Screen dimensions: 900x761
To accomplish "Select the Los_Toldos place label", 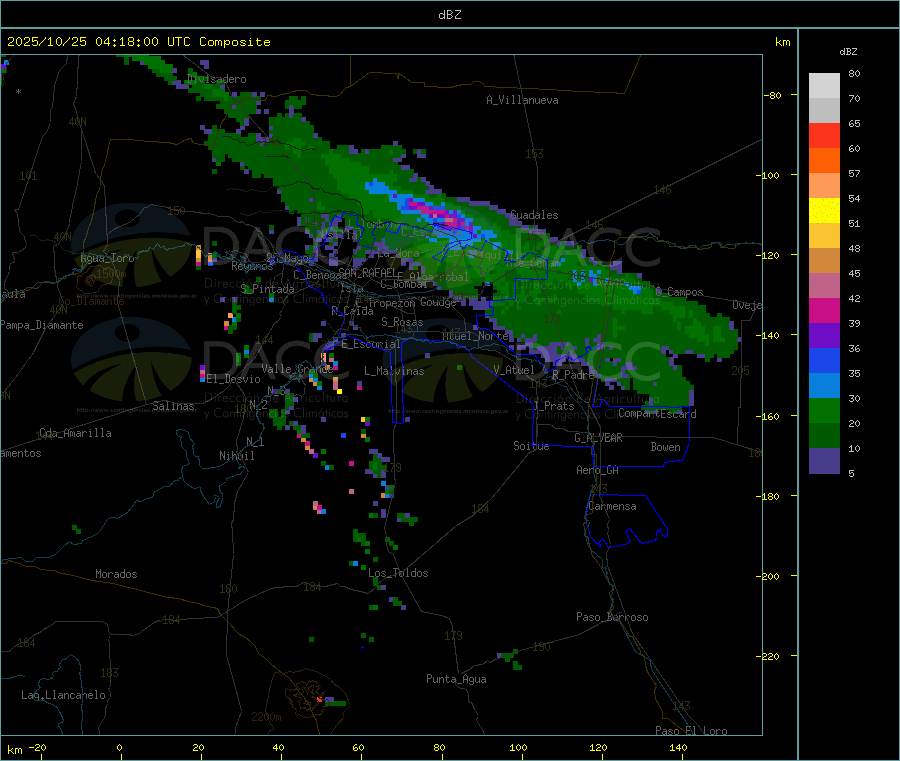I will point(398,573).
